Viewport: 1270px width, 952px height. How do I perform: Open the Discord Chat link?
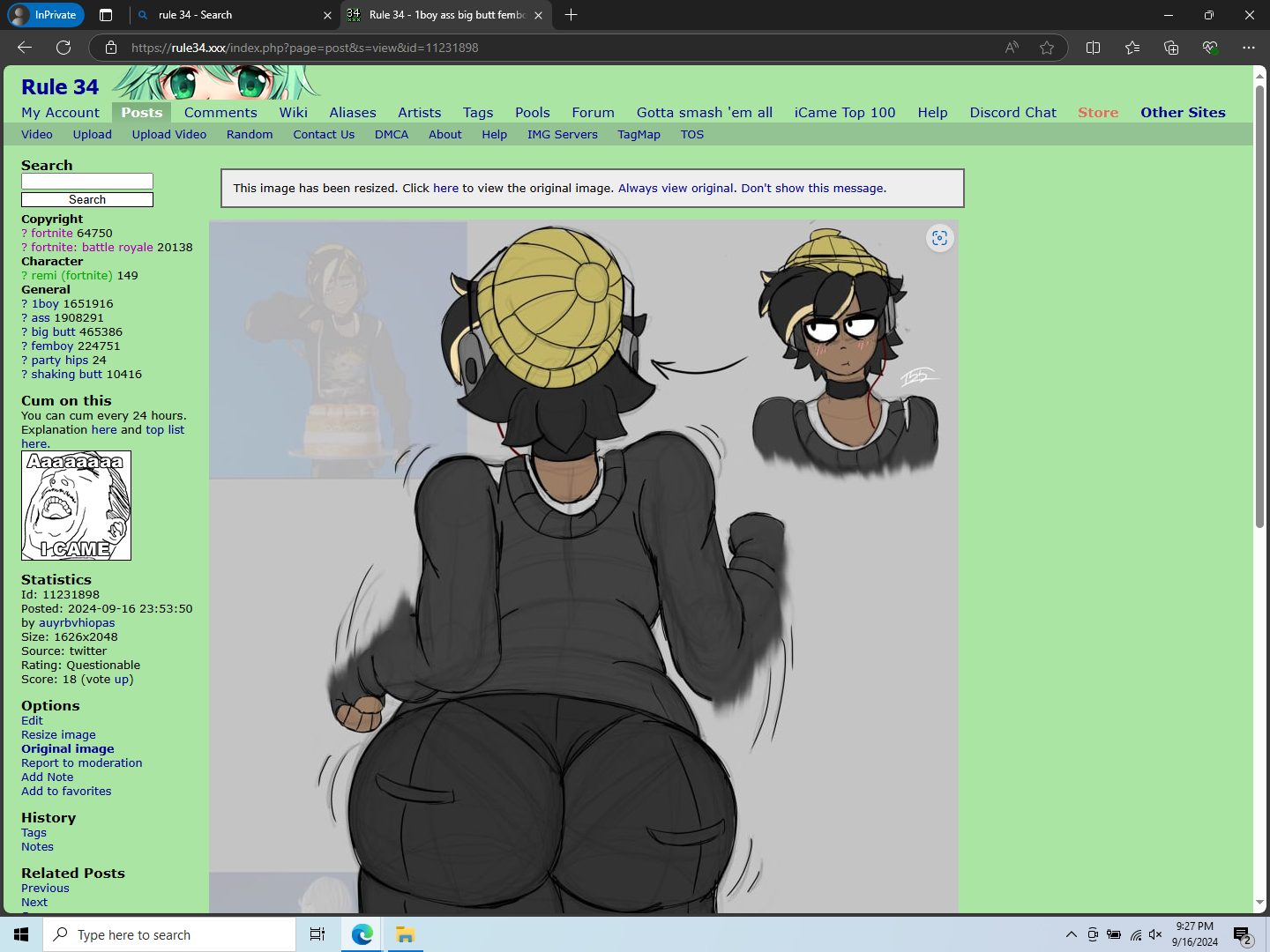point(1013,113)
